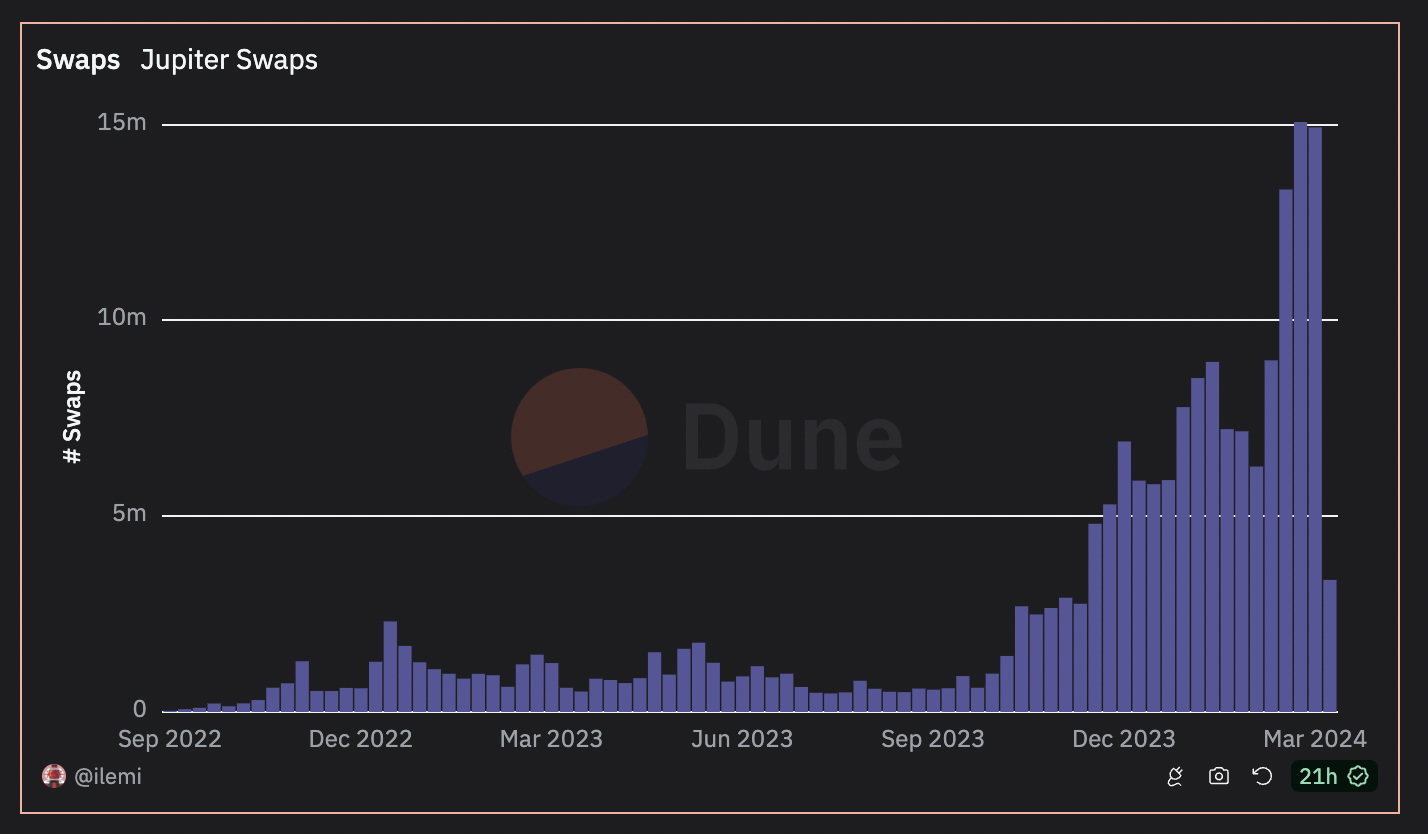Click the "5m" y-axis label

tap(128, 514)
